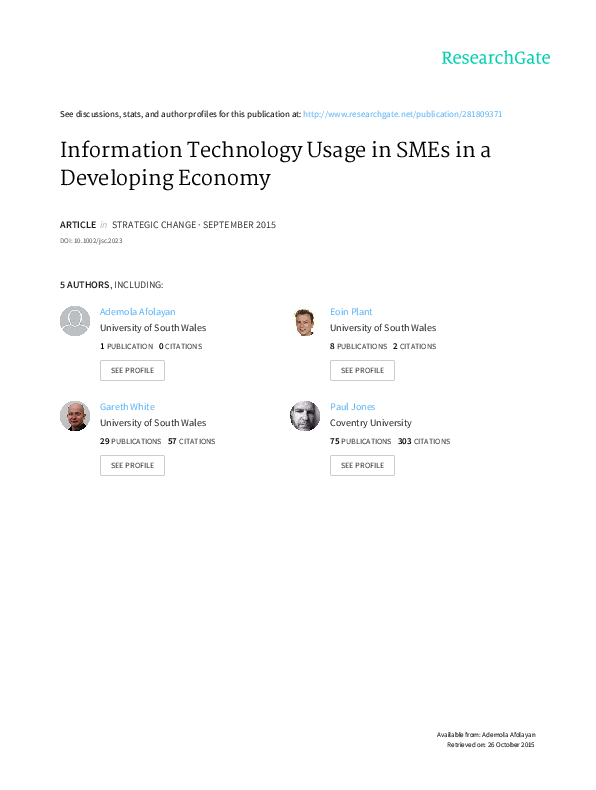Click 'University of South Wales' under Ademola Afolayan
The image size is (596, 790).
point(153,328)
